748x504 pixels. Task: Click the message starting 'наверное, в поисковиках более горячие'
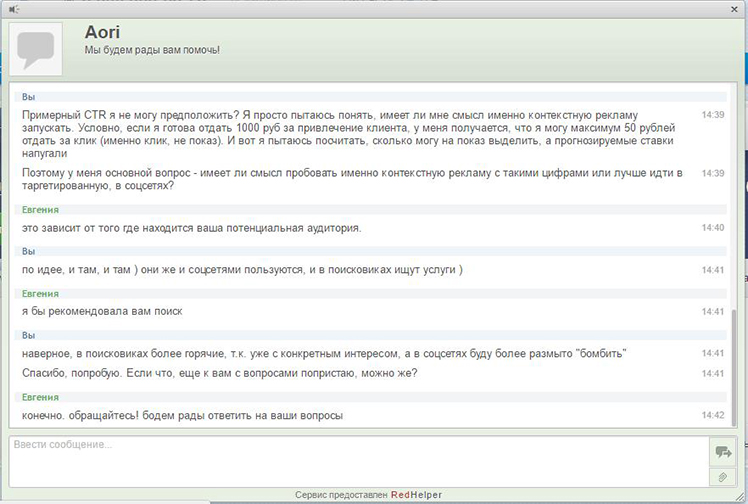tap(324, 353)
